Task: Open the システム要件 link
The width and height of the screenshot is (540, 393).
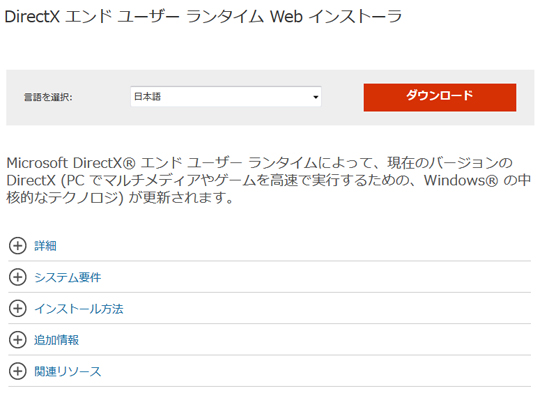Action: [x=68, y=277]
